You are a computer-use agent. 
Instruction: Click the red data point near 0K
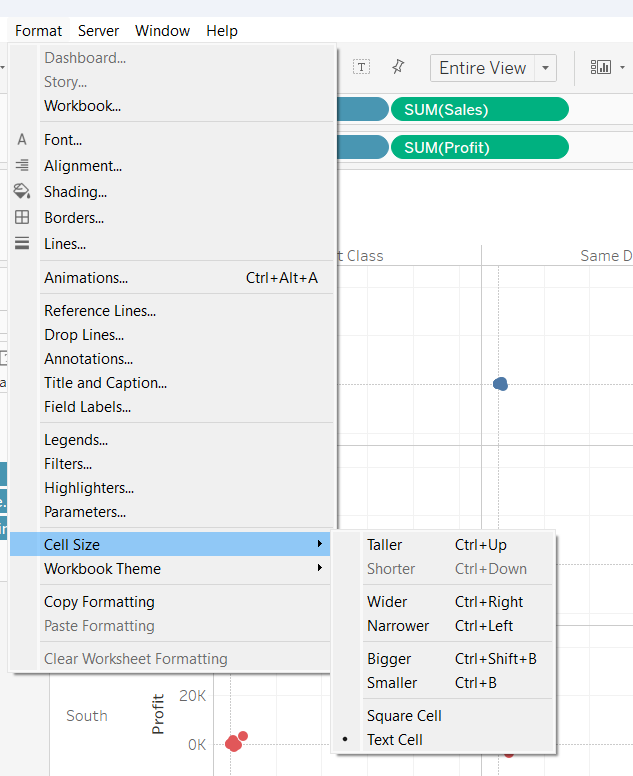pos(234,742)
